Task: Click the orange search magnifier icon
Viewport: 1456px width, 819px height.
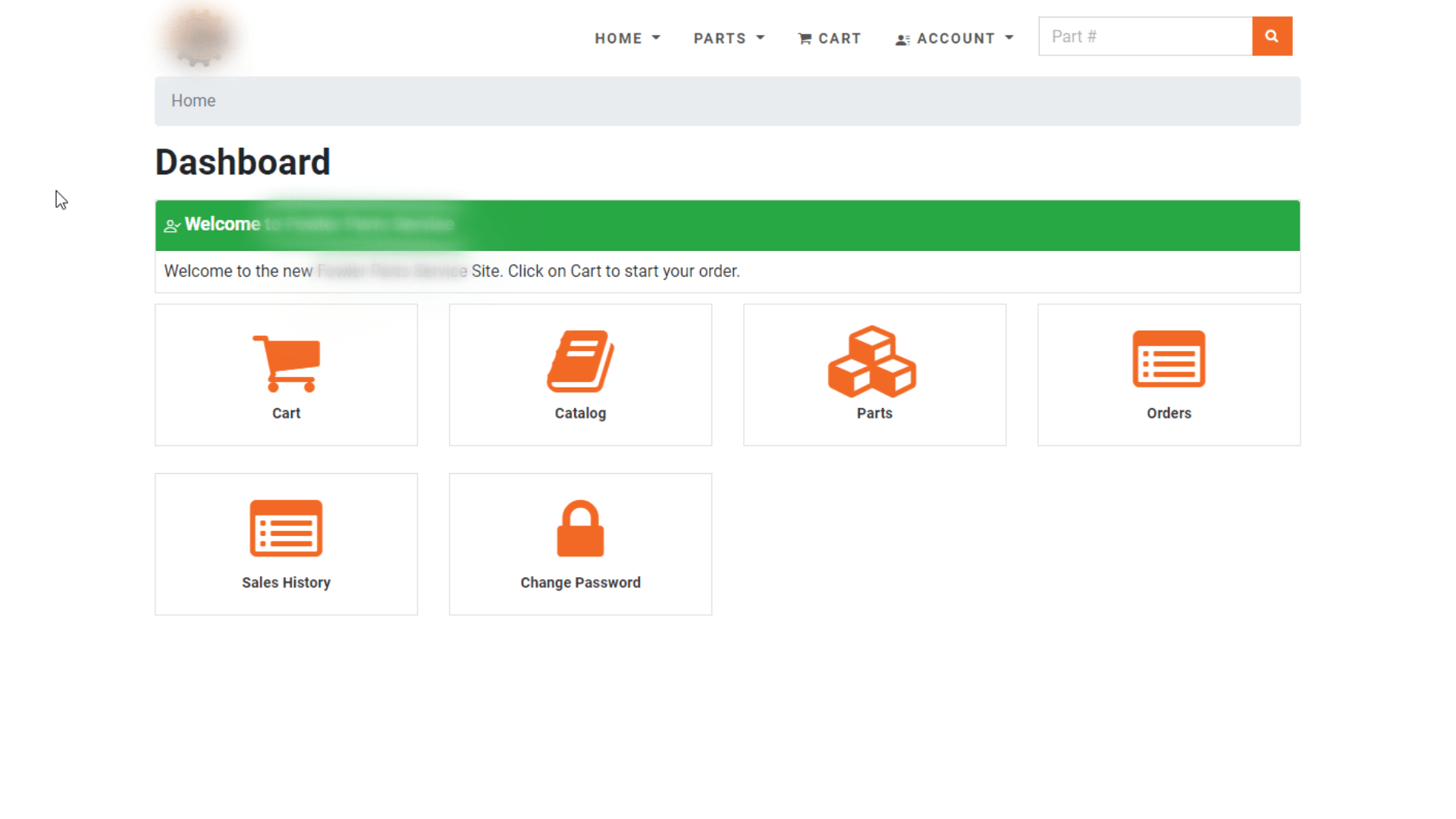Action: (x=1272, y=36)
